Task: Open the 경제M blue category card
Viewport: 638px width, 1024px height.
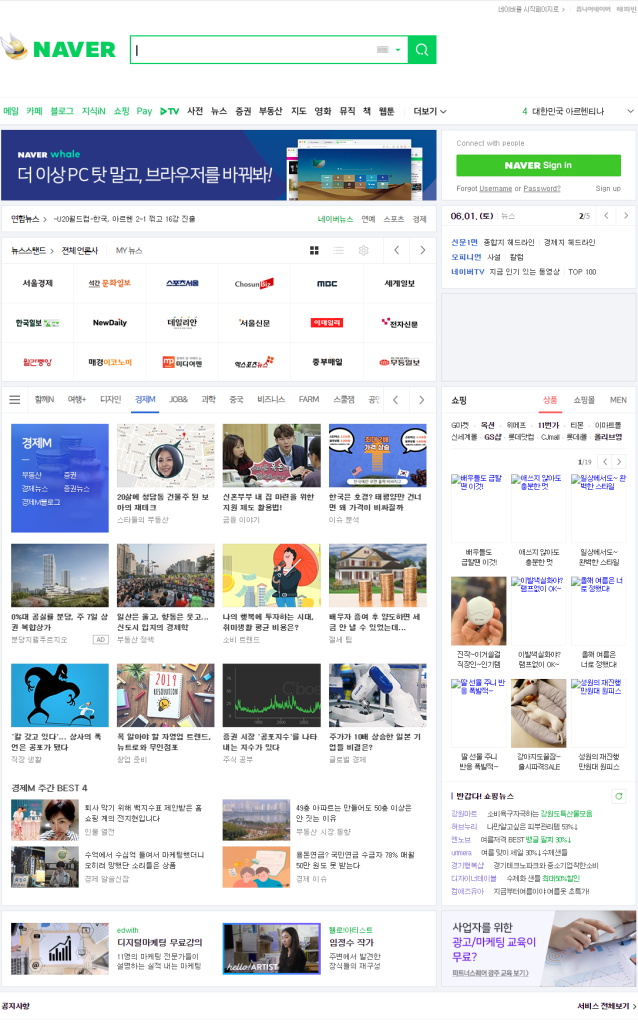Action: tap(60, 478)
